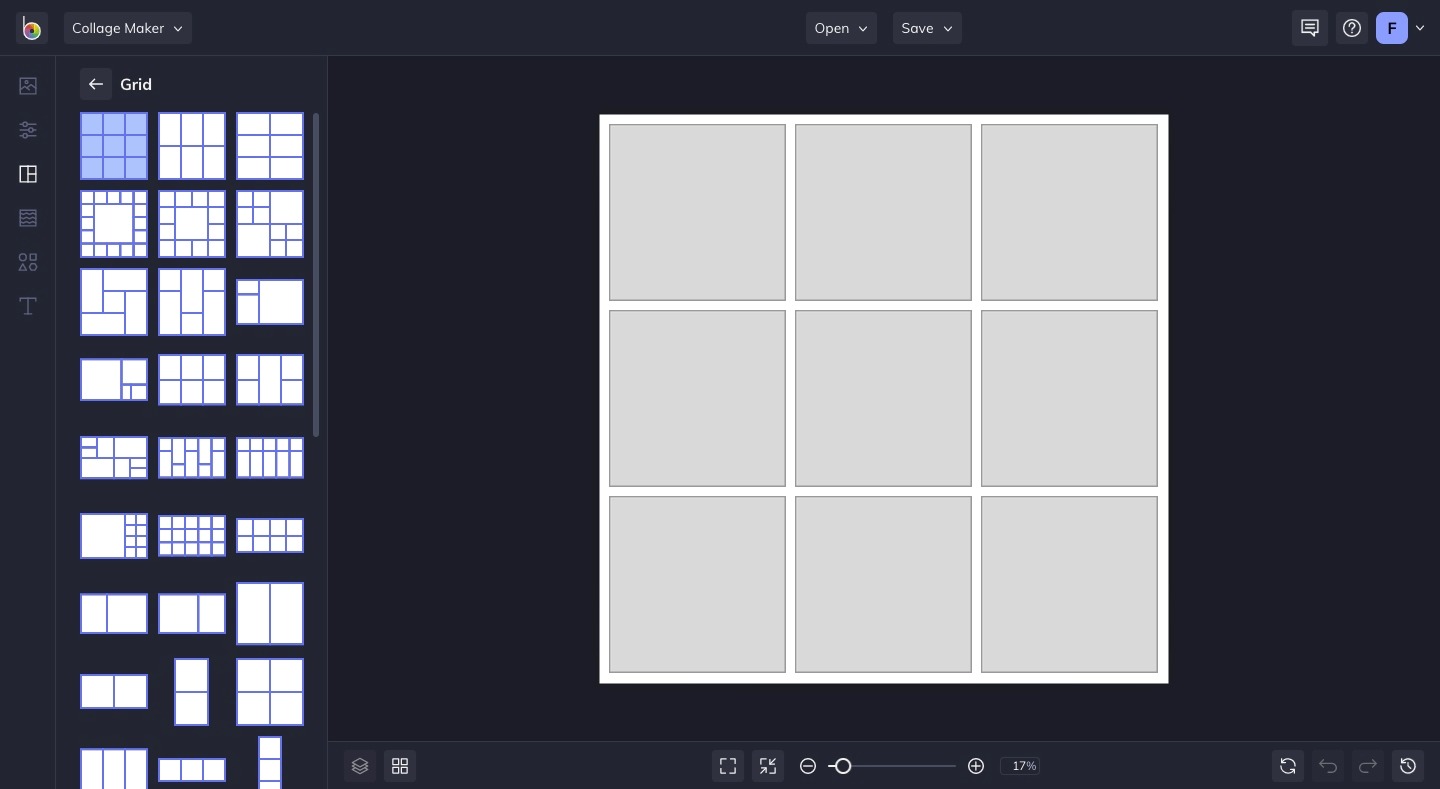Click the fit to screen icon

(728, 766)
